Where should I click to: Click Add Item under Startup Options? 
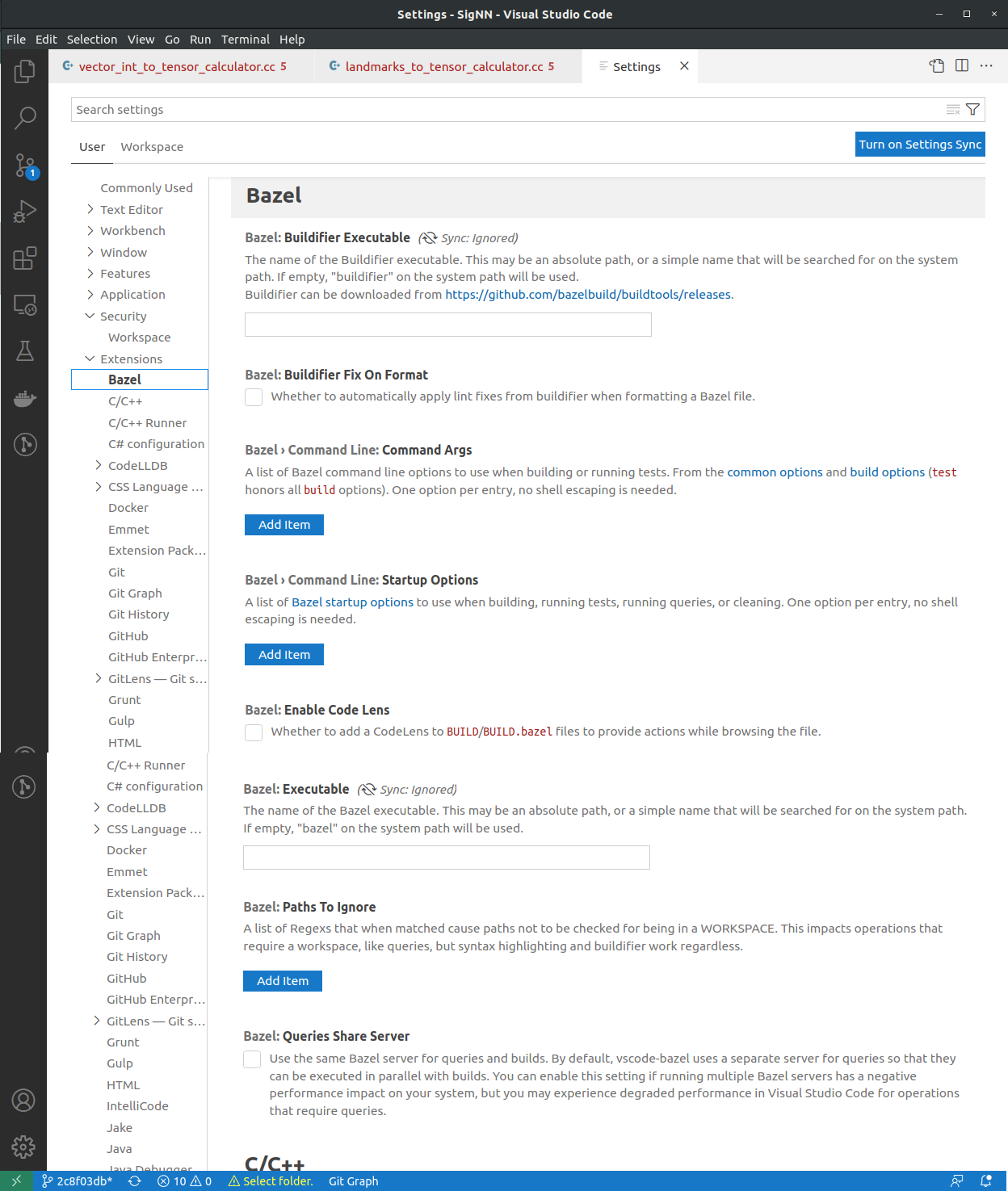(x=284, y=655)
